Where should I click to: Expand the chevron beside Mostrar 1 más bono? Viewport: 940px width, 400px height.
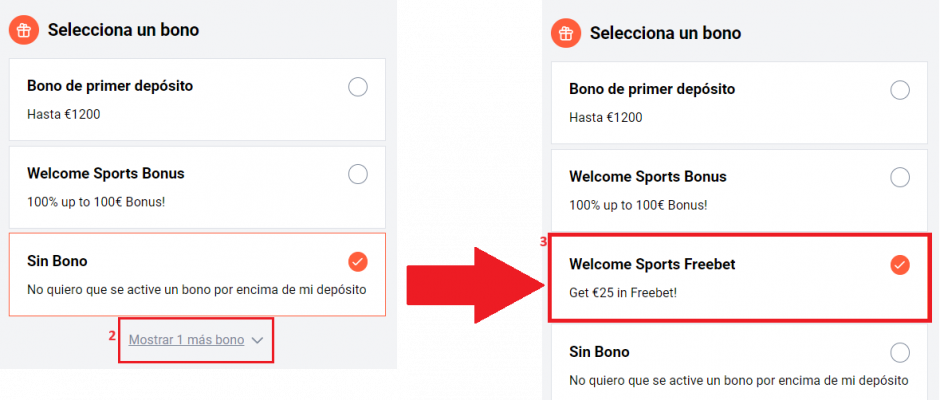coord(257,341)
